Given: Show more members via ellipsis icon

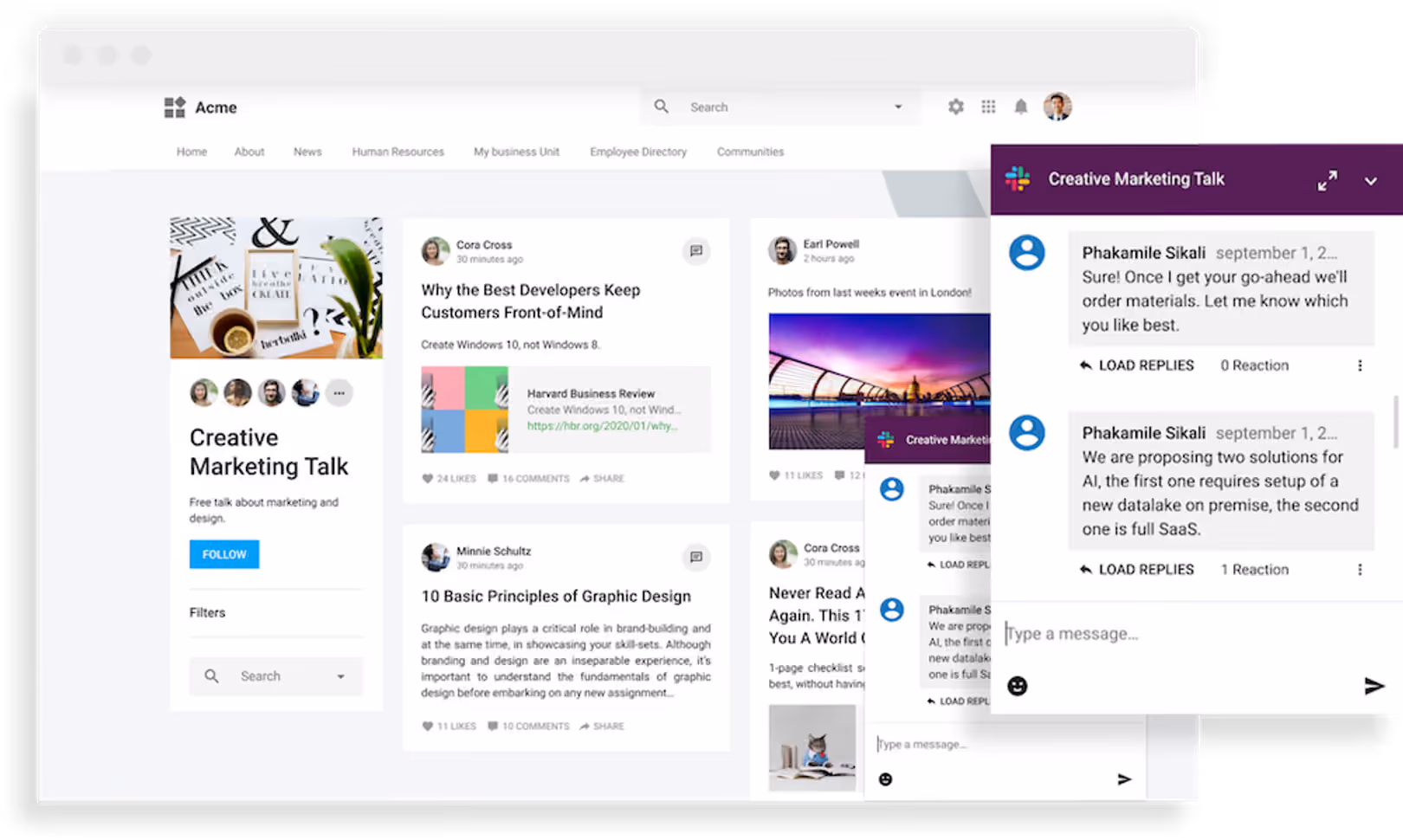Looking at the screenshot, I should (x=339, y=393).
